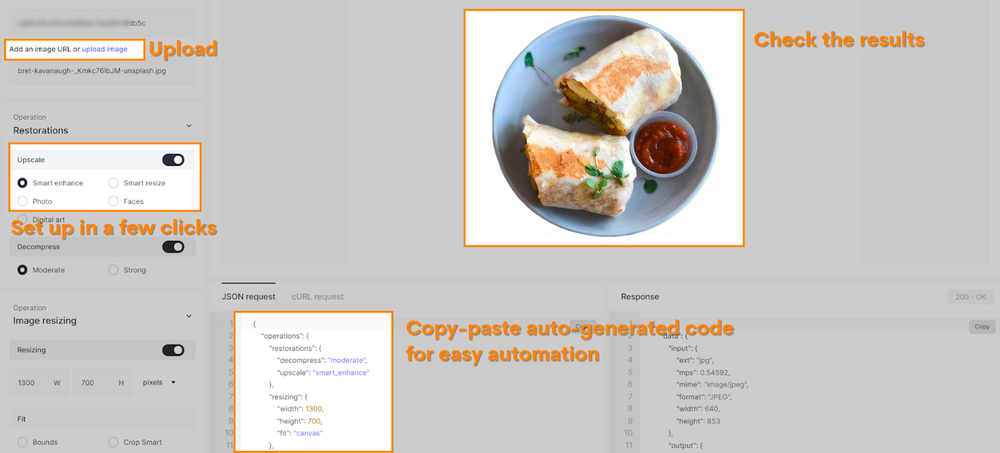The width and height of the screenshot is (1000, 453).
Task: Click the "smart_enhance" value in JSON request
Action: (341, 372)
